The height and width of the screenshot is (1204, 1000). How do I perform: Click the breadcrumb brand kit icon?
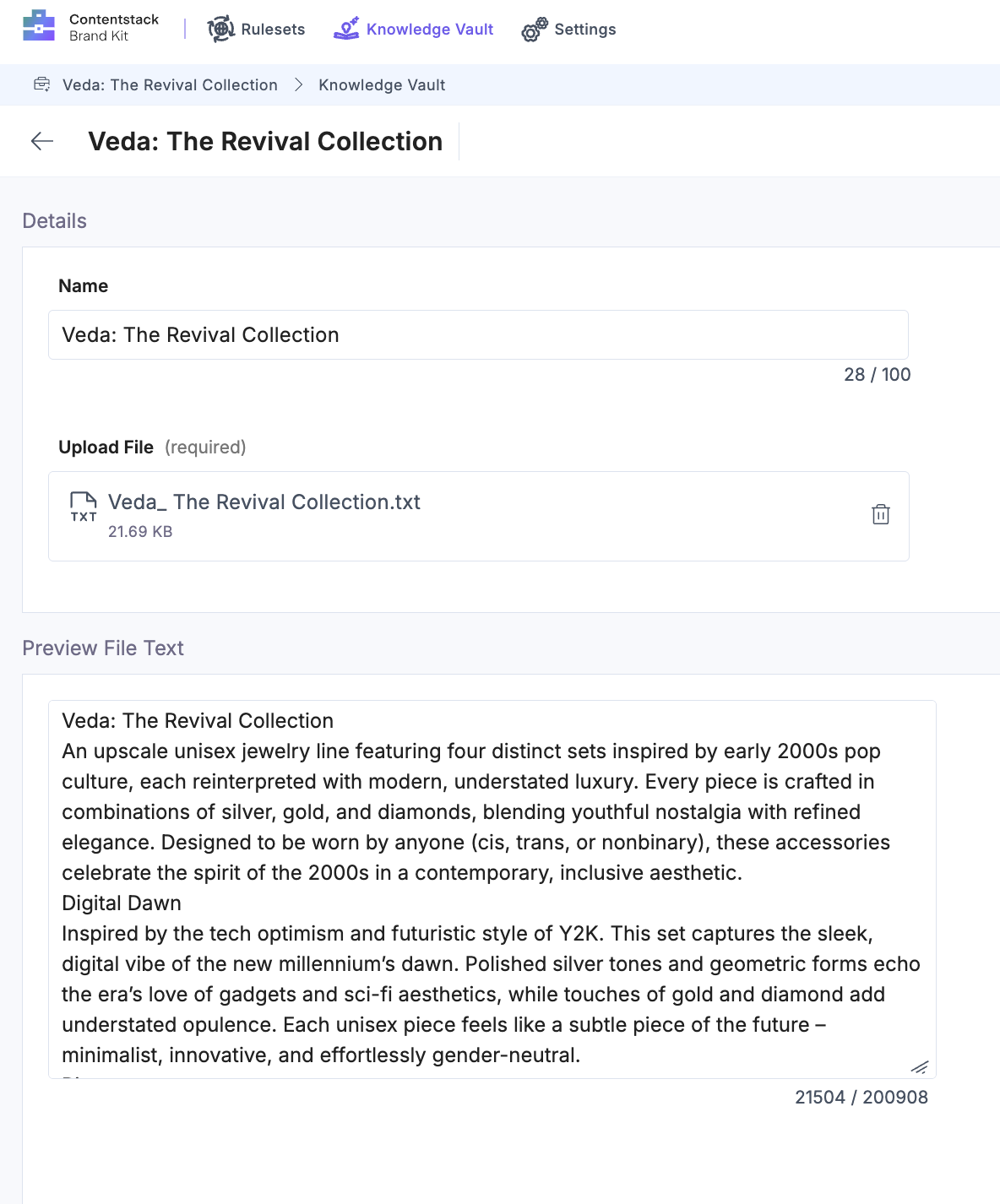(x=41, y=84)
